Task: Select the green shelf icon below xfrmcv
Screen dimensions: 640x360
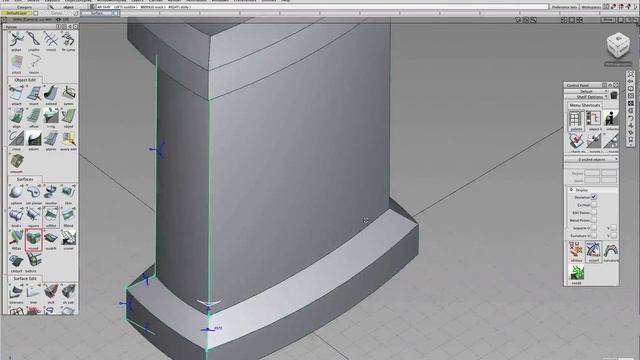Action: click(576, 275)
